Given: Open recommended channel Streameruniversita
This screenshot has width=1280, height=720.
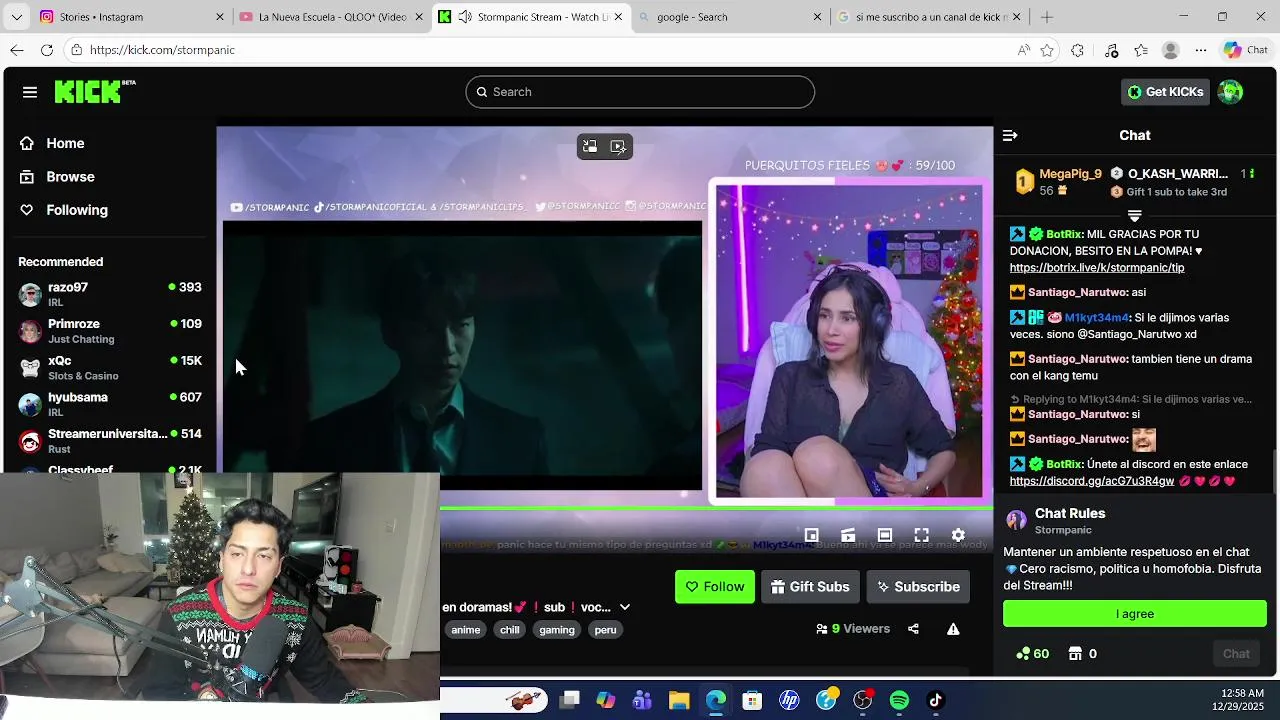Looking at the screenshot, I should click(x=110, y=441).
